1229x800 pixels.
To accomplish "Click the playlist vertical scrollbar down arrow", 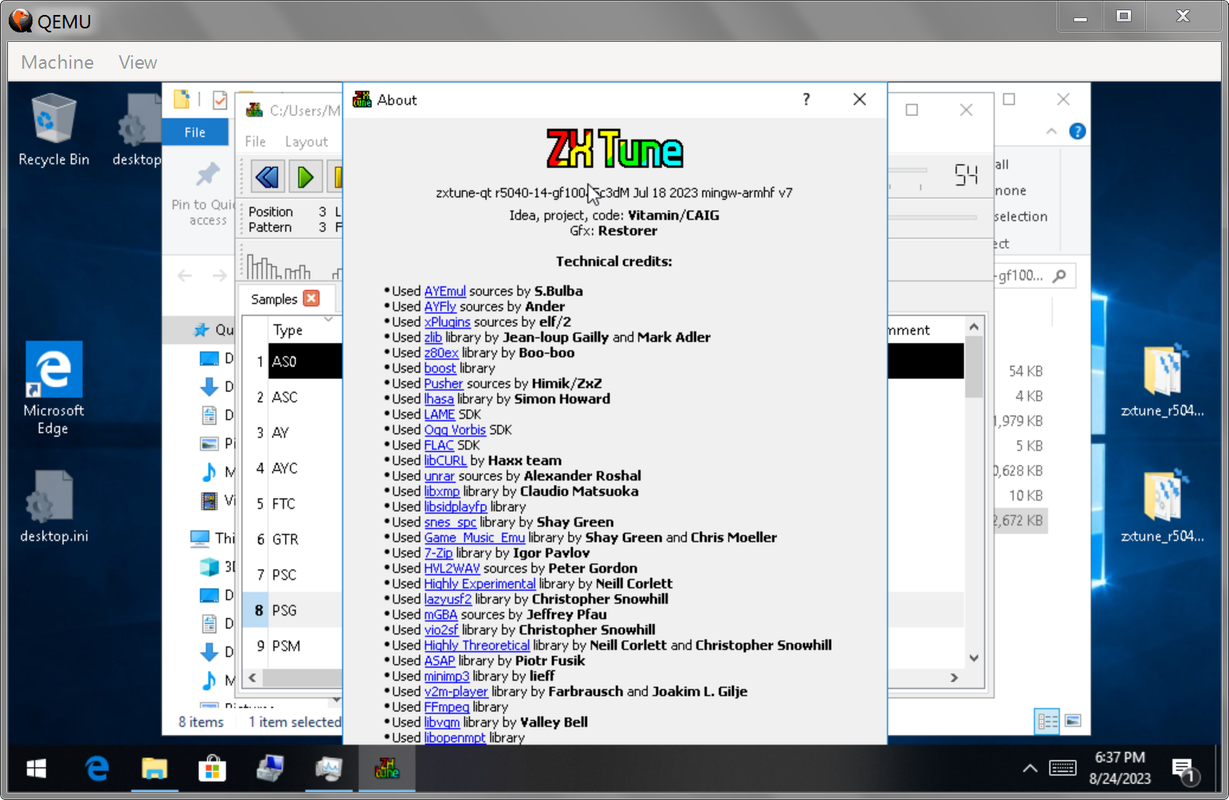I will click(974, 659).
